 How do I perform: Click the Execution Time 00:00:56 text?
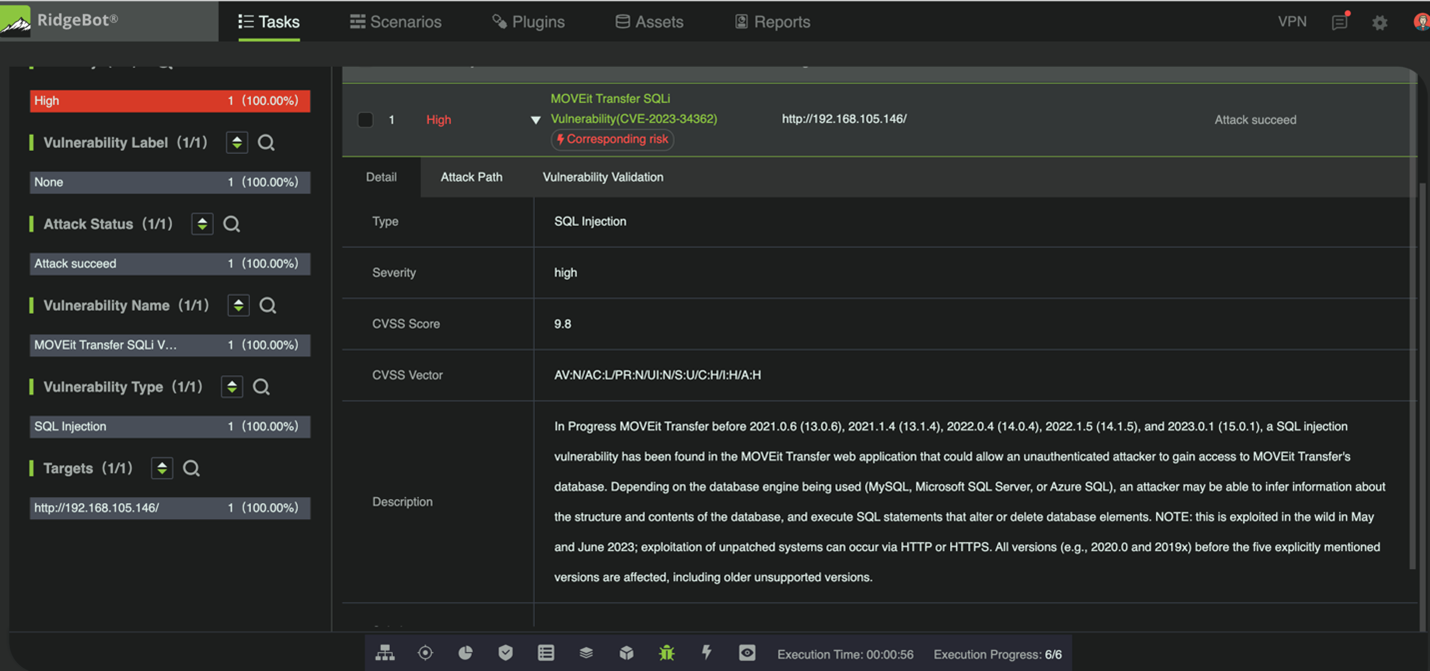tap(845, 655)
